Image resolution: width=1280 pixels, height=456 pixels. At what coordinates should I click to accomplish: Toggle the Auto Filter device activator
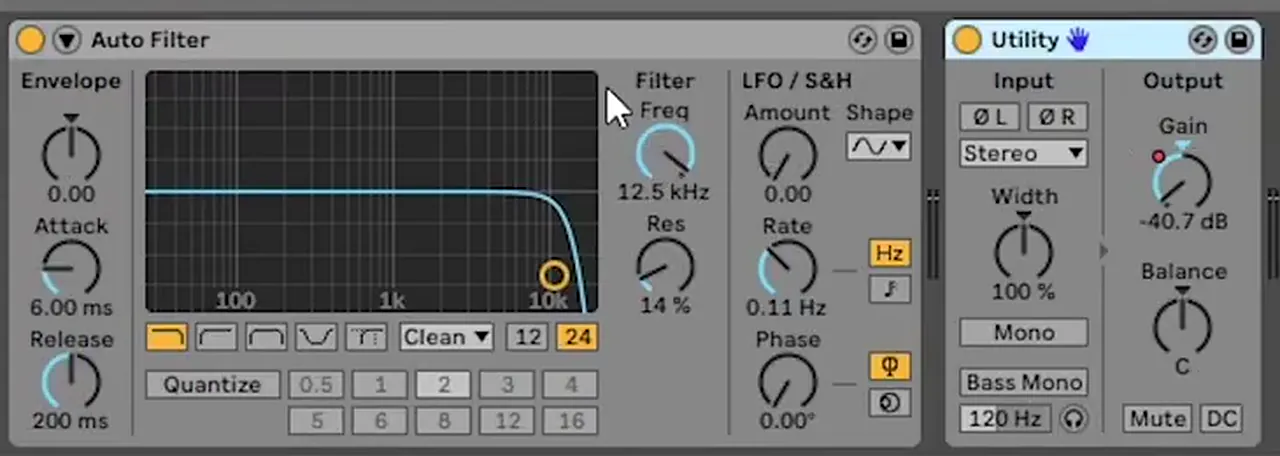[31, 40]
